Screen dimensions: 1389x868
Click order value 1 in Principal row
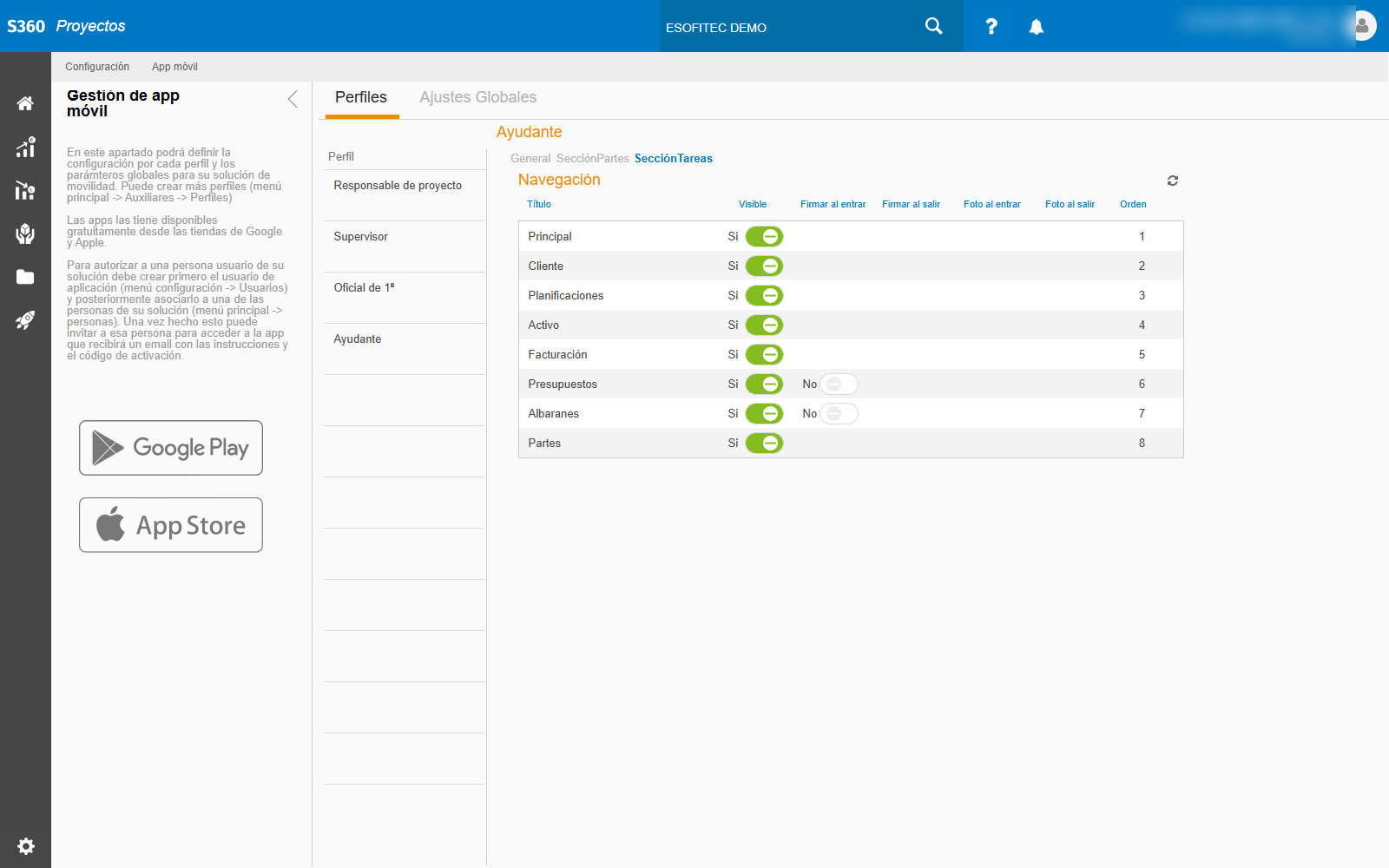pyautogui.click(x=1142, y=236)
